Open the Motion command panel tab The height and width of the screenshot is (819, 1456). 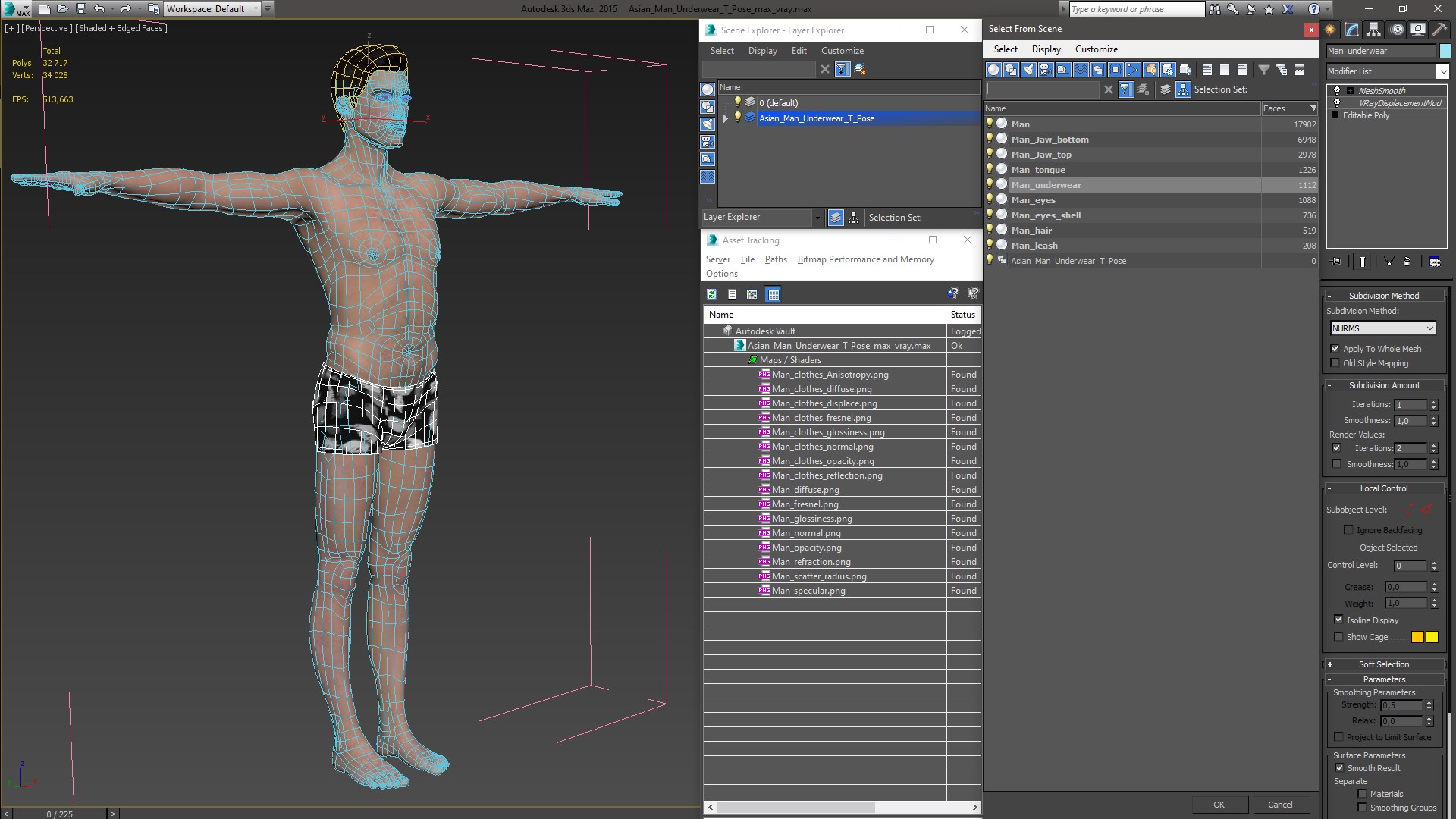coord(1396,30)
